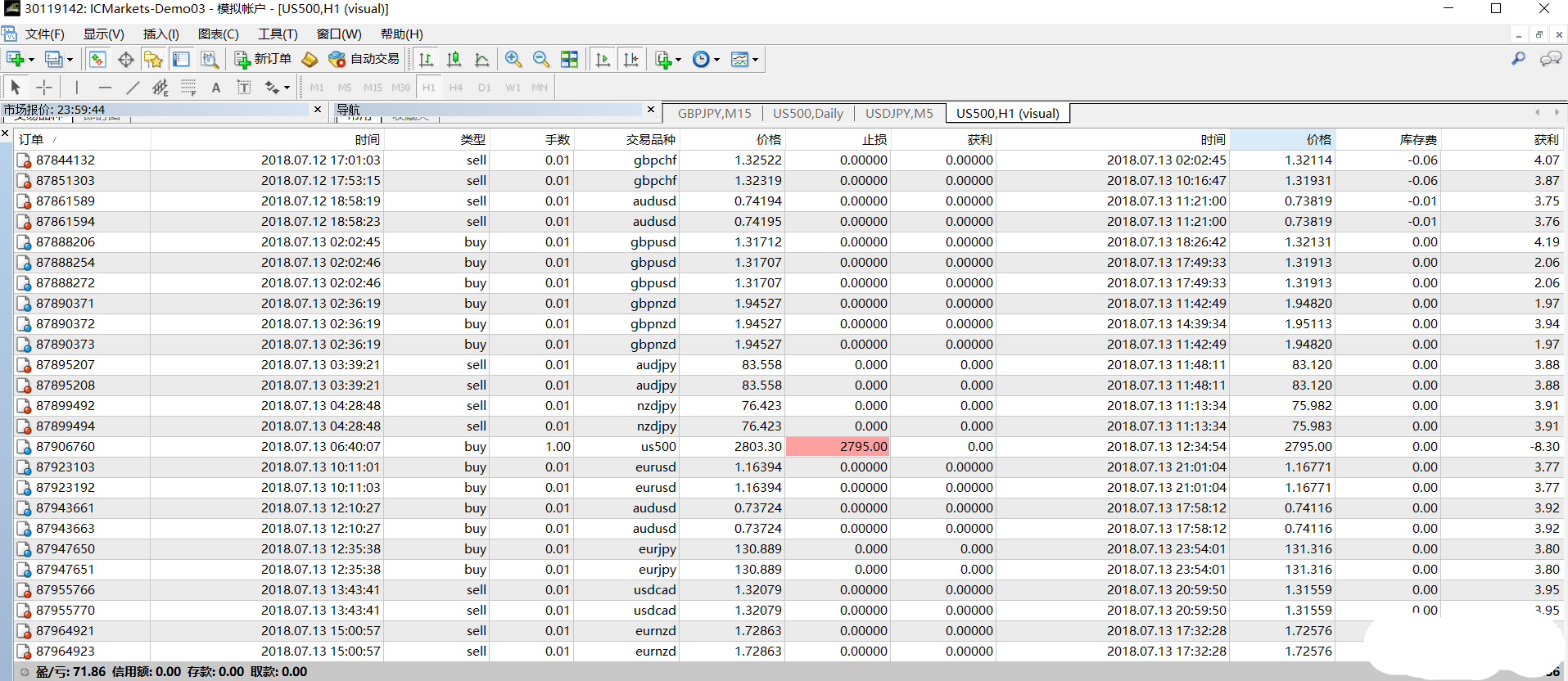
Task: Sort by the 库存费 column header
Action: point(1417,139)
